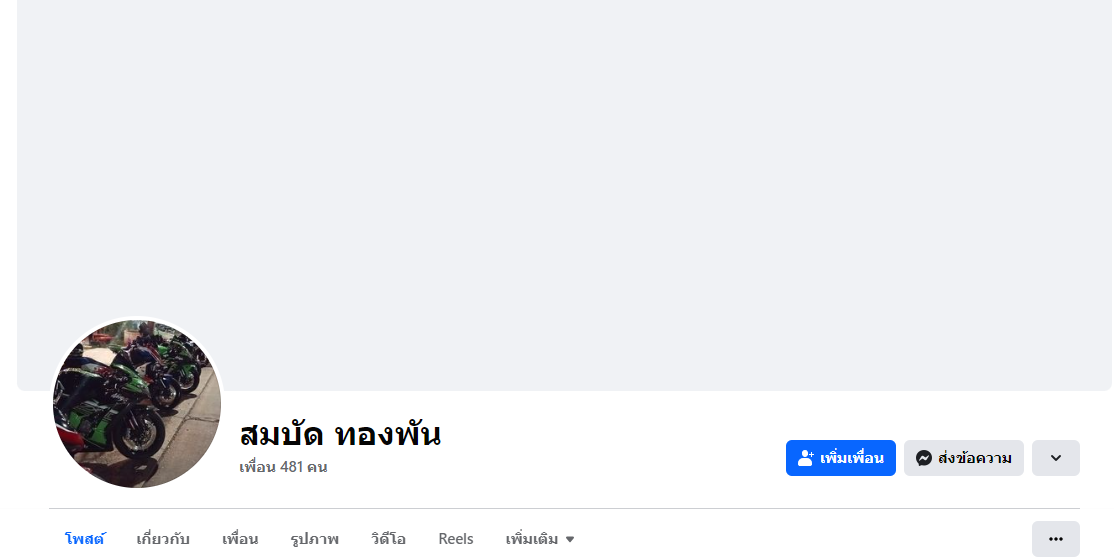Select the โพสต์ tab
This screenshot has height=559, width=1114.
pyautogui.click(x=85, y=539)
